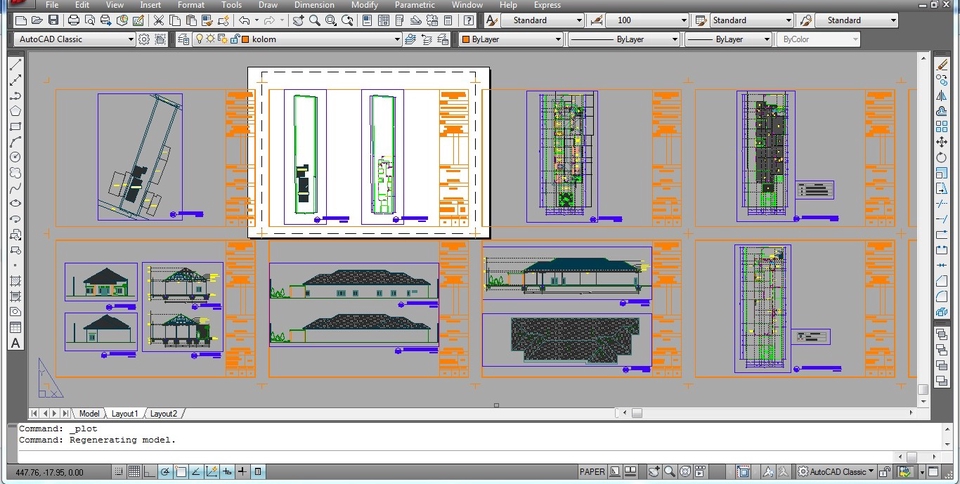960x484 pixels.
Task: Click the Help question mark icon
Action: coord(469,20)
